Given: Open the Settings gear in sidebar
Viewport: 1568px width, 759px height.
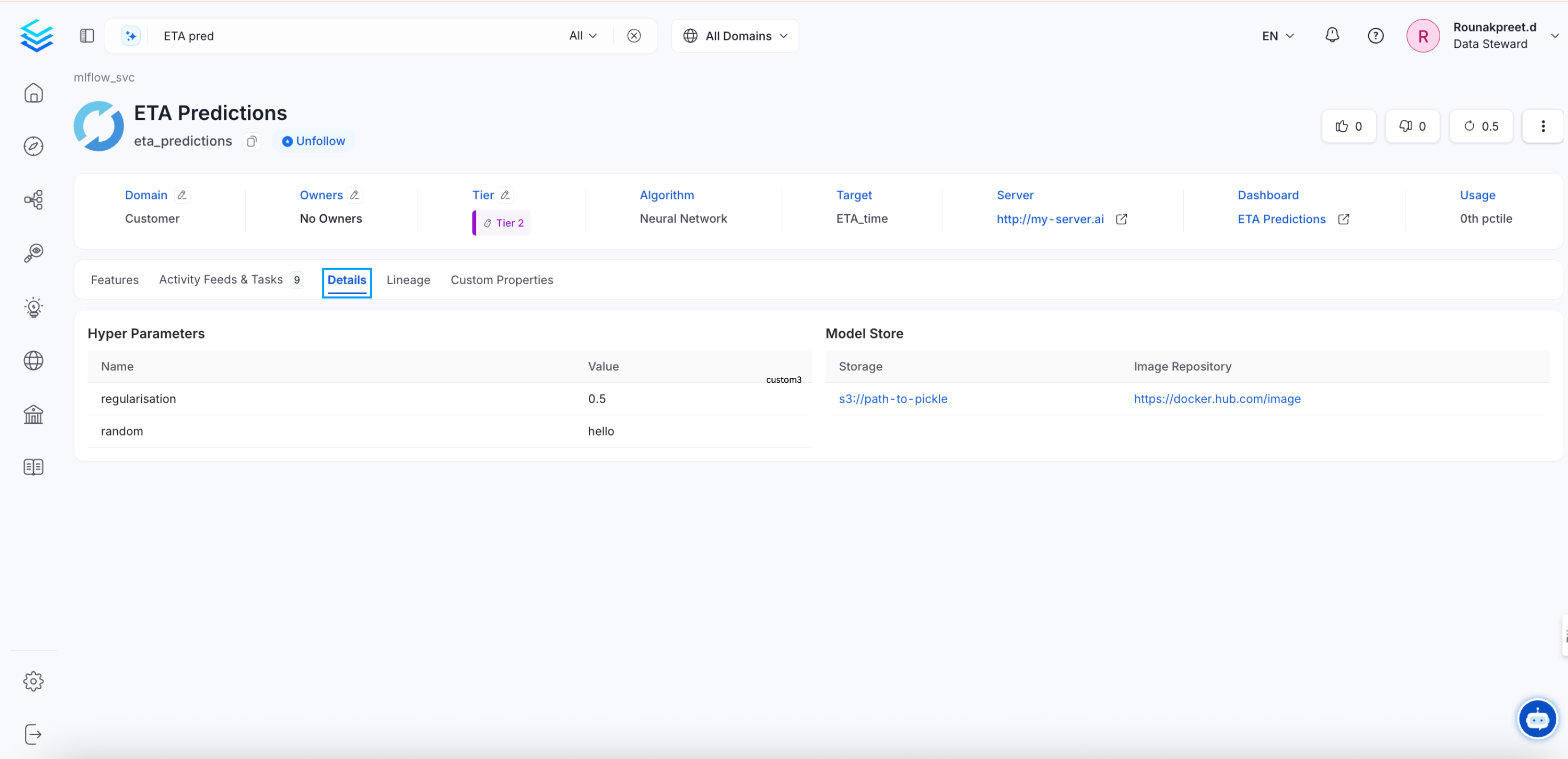Looking at the screenshot, I should point(34,681).
